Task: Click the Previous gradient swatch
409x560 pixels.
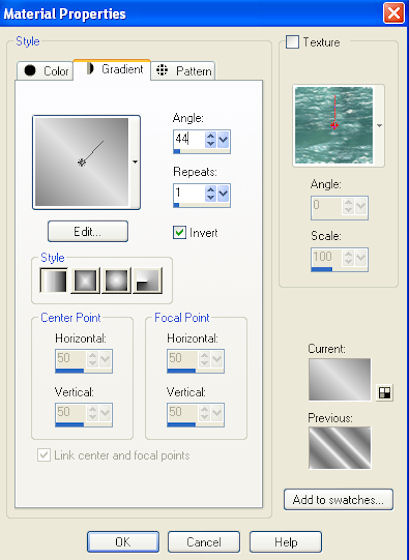Action: pos(340,448)
